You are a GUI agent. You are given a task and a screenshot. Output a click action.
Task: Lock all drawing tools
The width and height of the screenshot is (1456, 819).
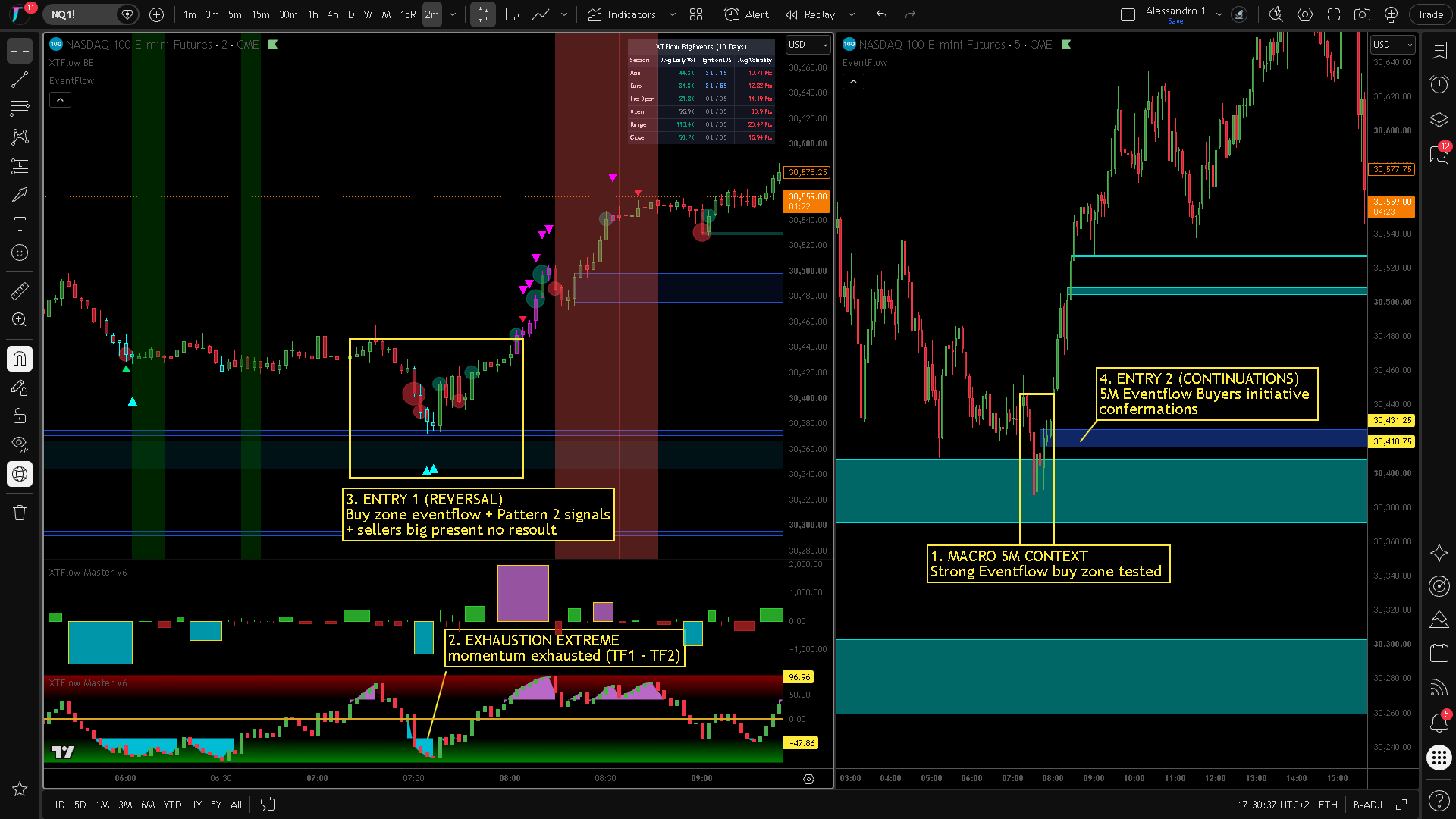(x=20, y=416)
